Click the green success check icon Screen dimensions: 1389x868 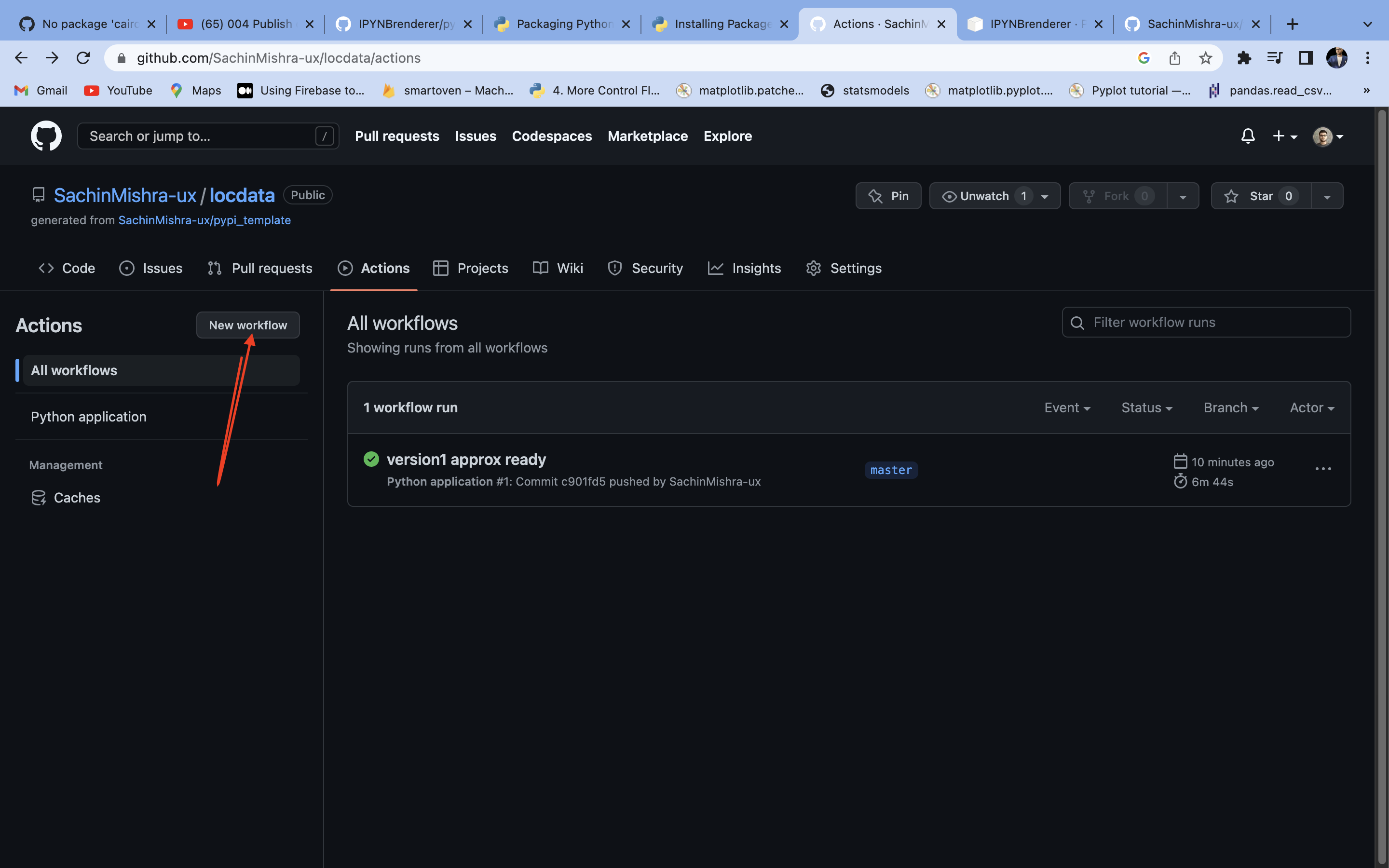371,459
